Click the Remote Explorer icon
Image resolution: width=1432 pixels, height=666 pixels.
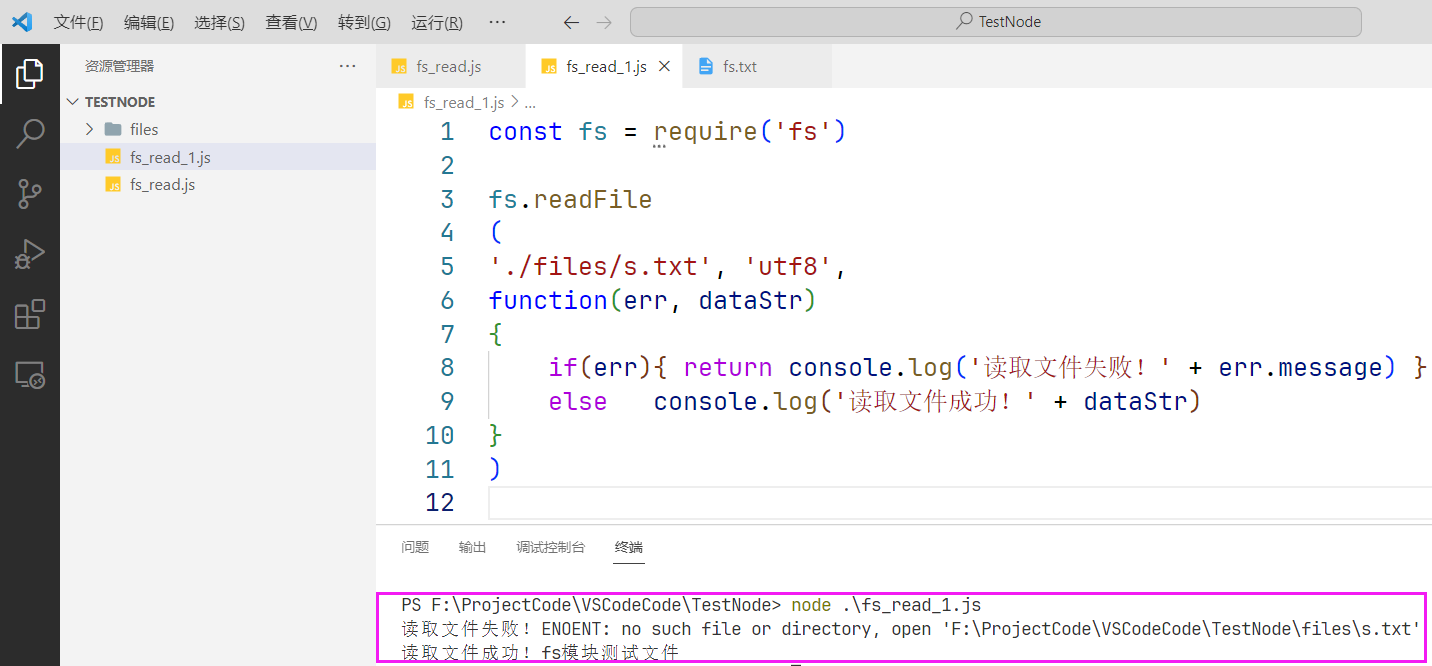click(29, 374)
